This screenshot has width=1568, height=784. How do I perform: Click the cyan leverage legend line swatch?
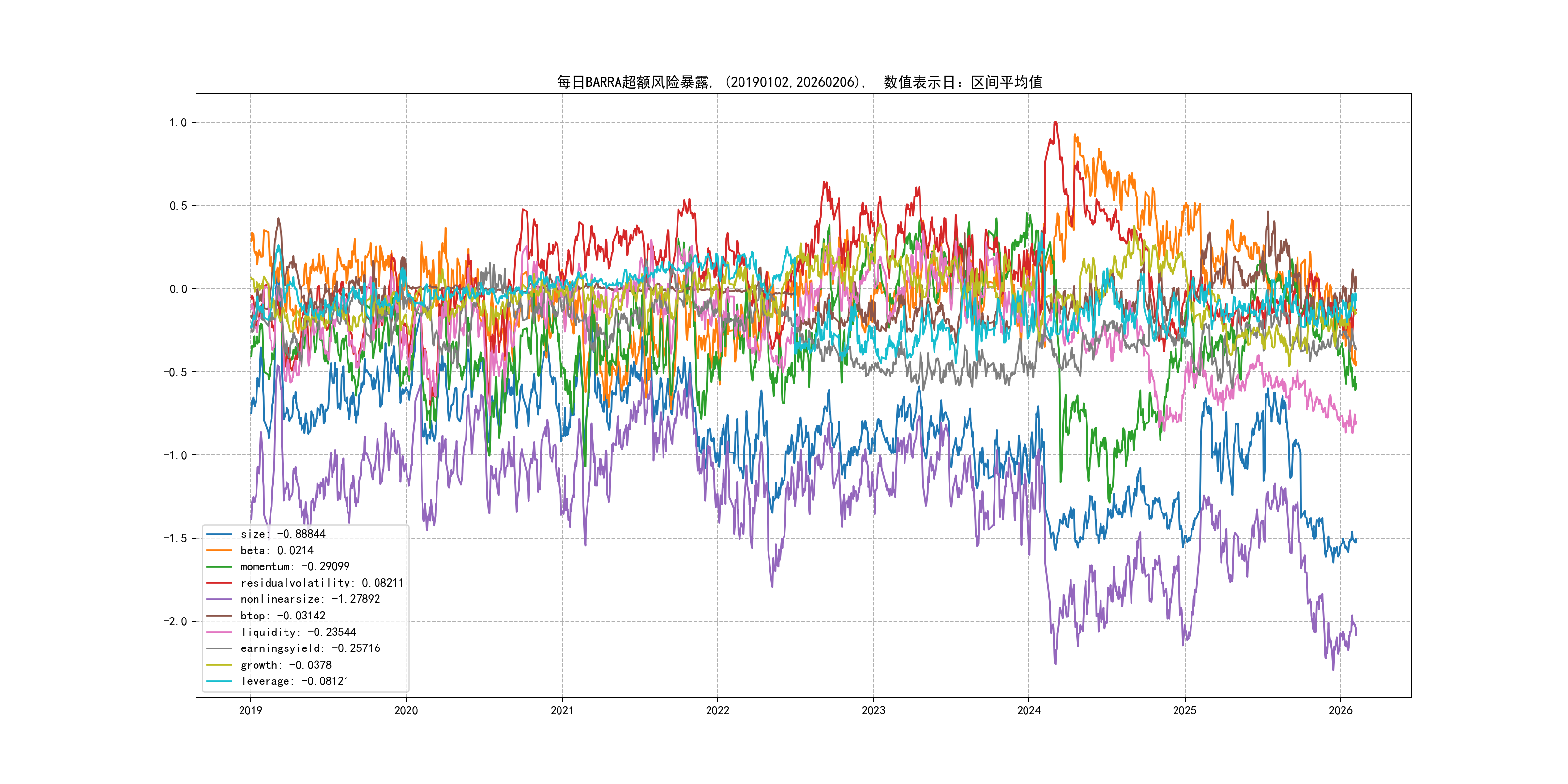click(219, 682)
